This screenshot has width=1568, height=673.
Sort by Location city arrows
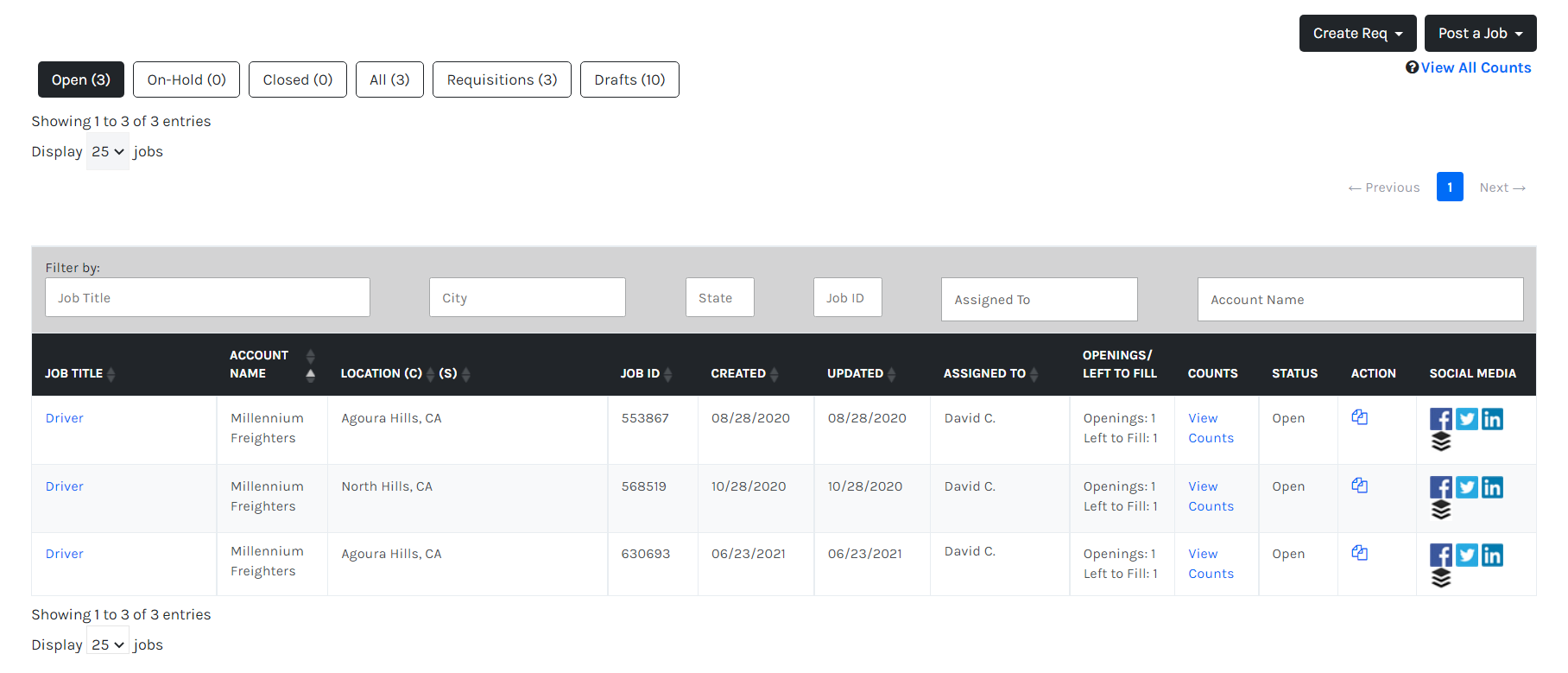pos(430,374)
